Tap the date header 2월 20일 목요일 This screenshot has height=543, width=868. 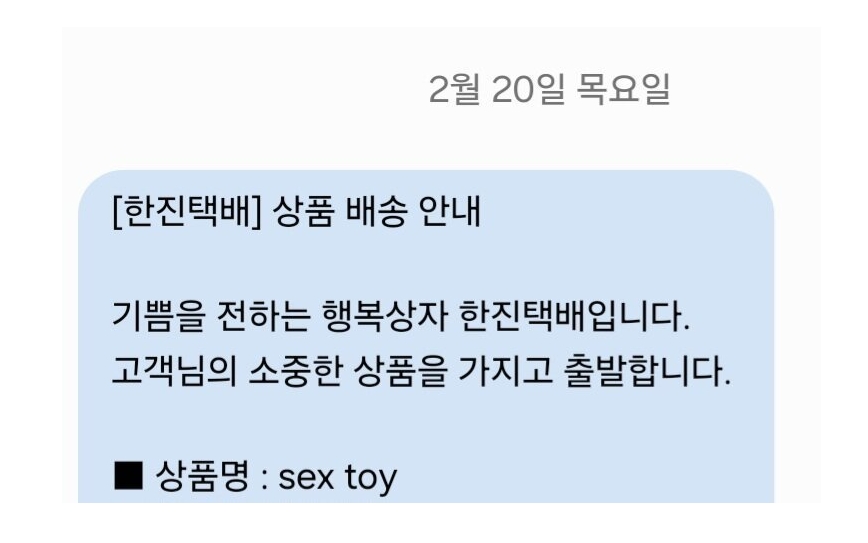(549, 91)
